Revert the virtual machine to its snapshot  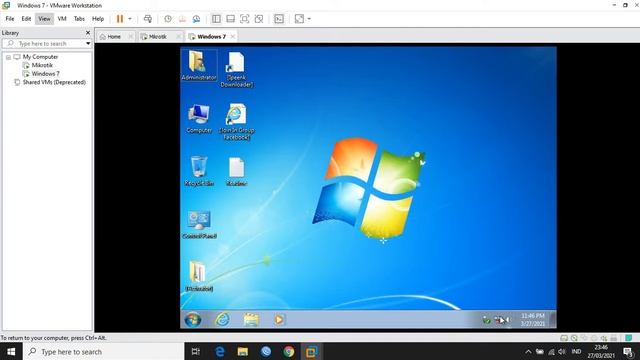[182, 19]
